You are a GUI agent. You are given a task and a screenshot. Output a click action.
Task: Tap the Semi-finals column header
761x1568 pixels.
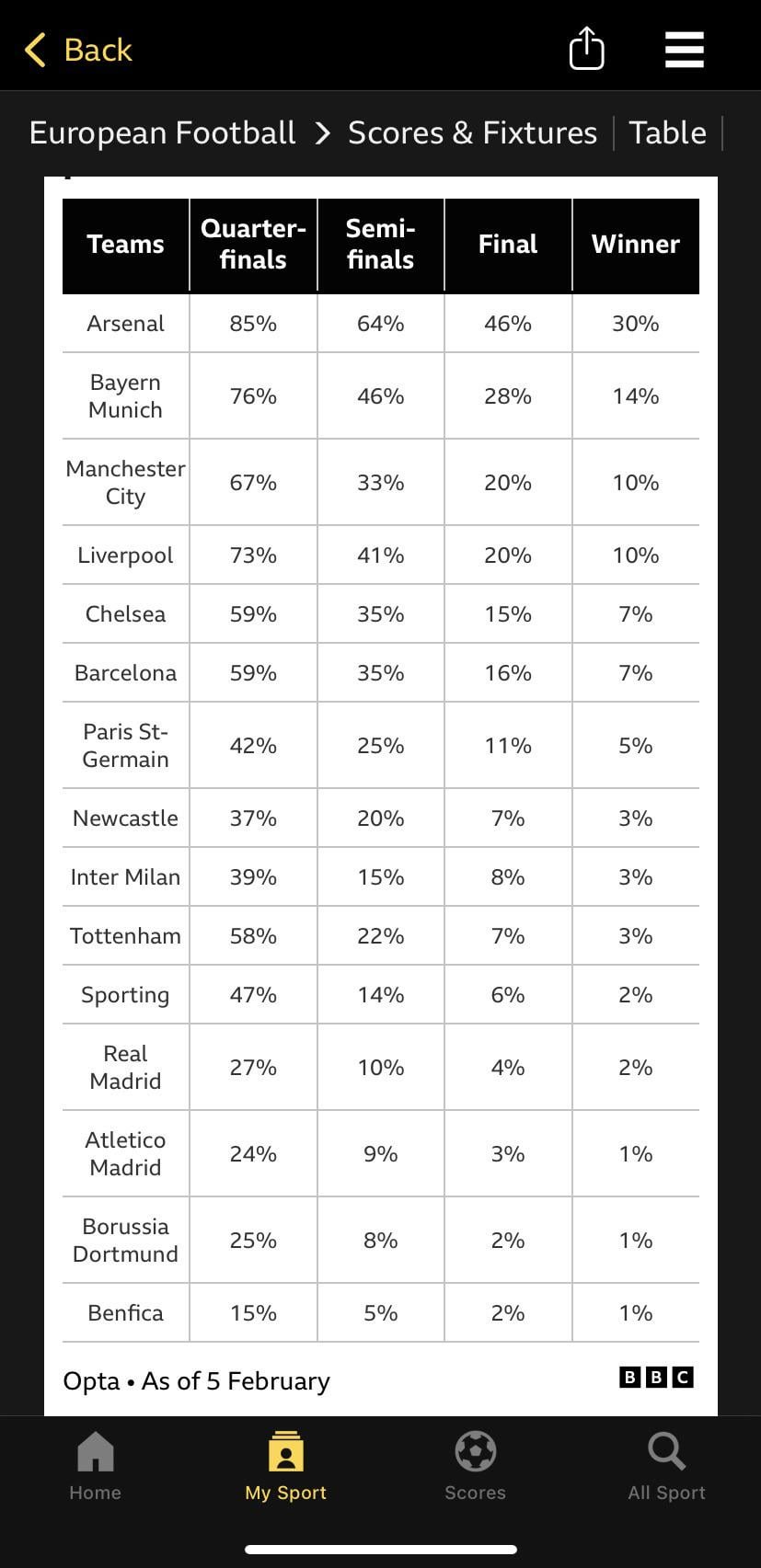point(380,245)
